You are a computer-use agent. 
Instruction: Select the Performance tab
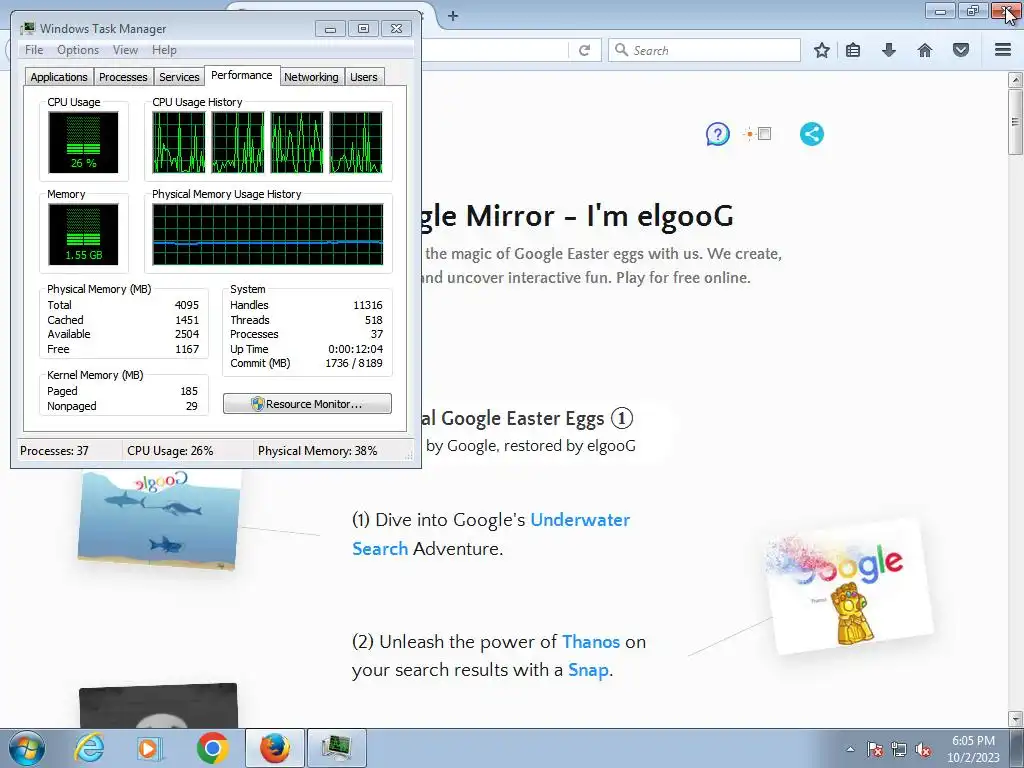tap(242, 75)
